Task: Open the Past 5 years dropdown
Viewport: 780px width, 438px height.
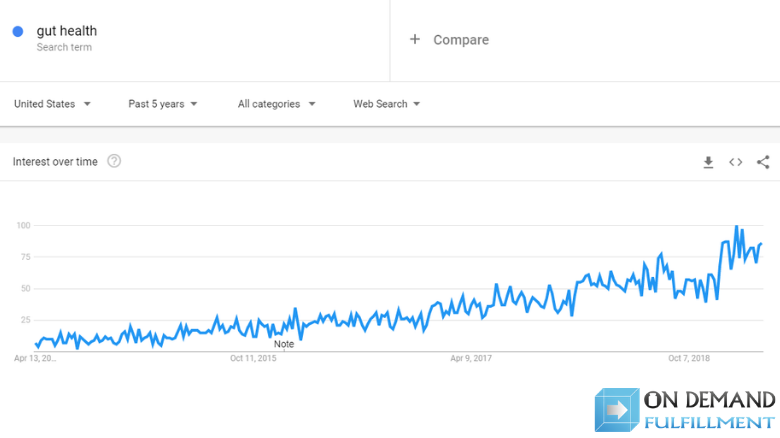Action: tap(163, 104)
